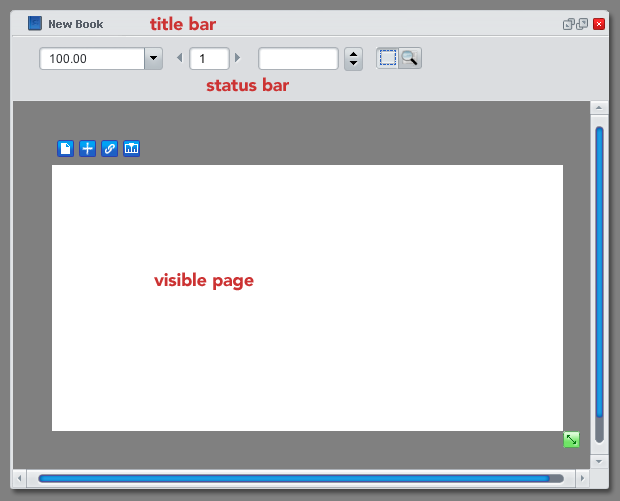The image size is (620, 501).
Task: Click the New Book window icon
Action: point(35,23)
